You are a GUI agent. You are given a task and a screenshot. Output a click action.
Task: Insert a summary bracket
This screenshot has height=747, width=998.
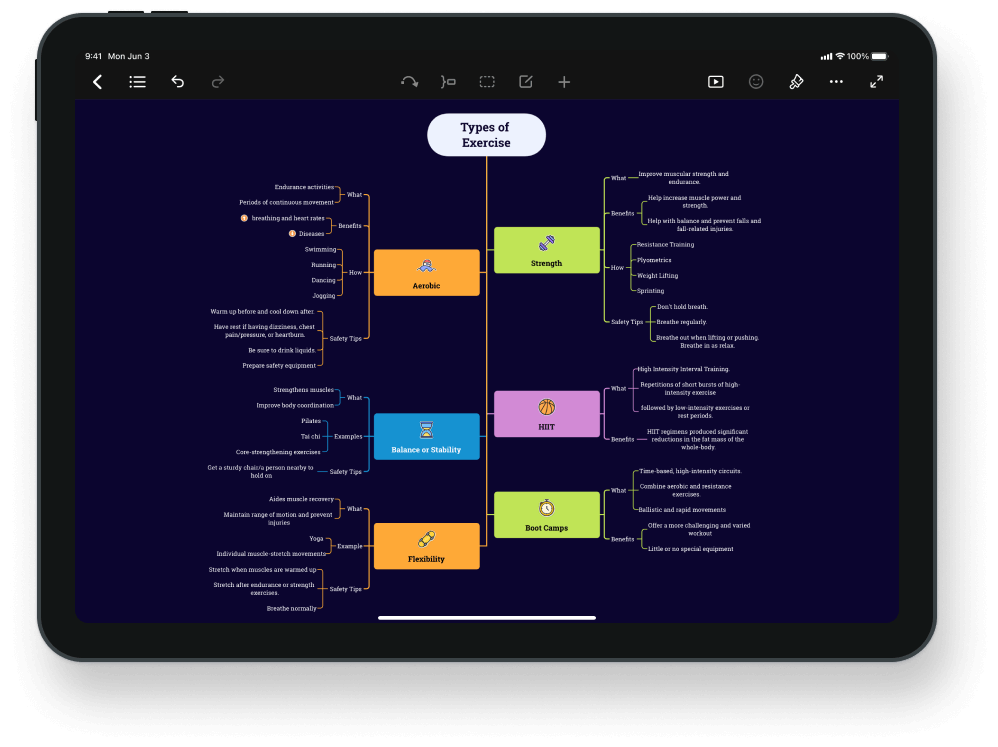coord(448,82)
